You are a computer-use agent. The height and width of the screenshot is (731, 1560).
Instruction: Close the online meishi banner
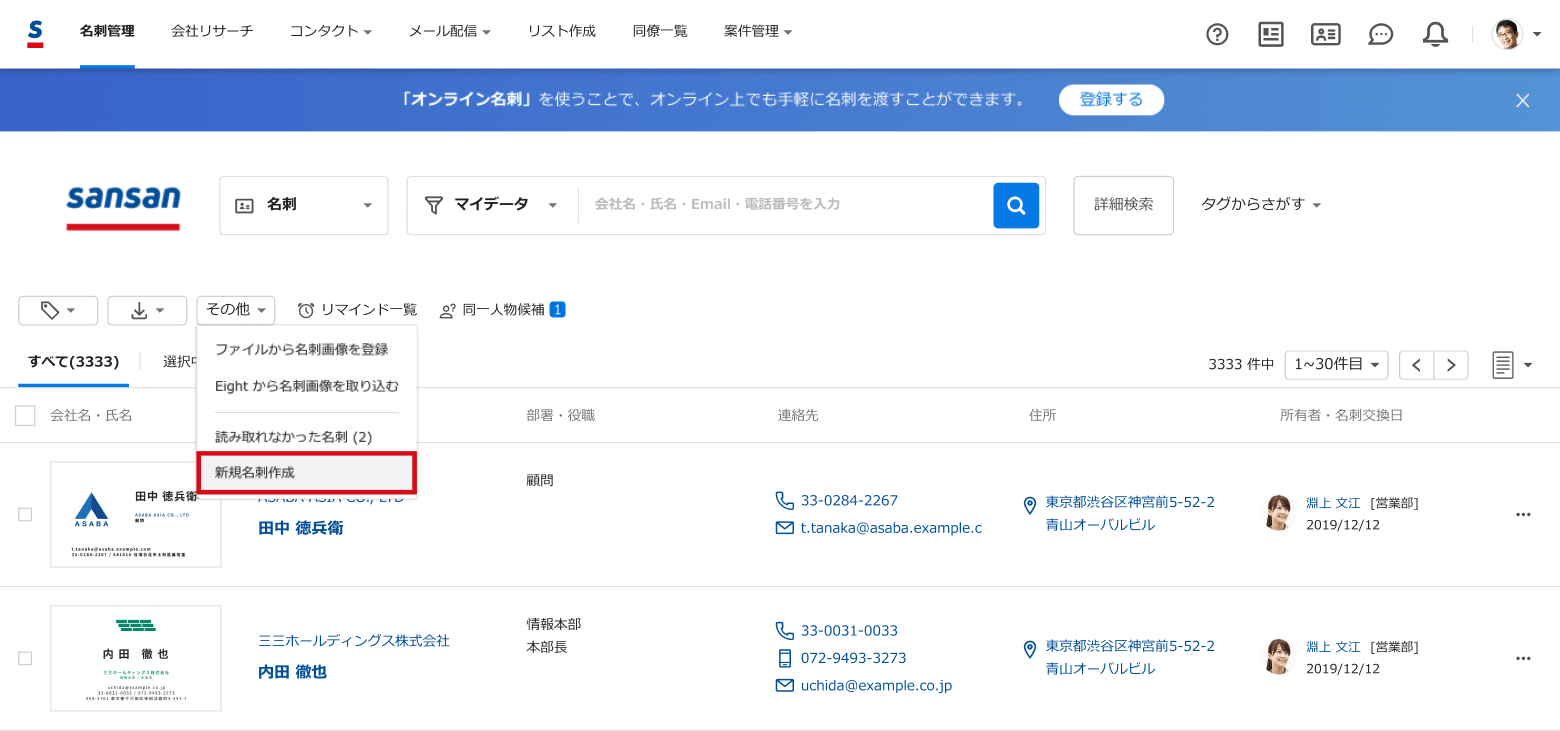coord(1523,100)
